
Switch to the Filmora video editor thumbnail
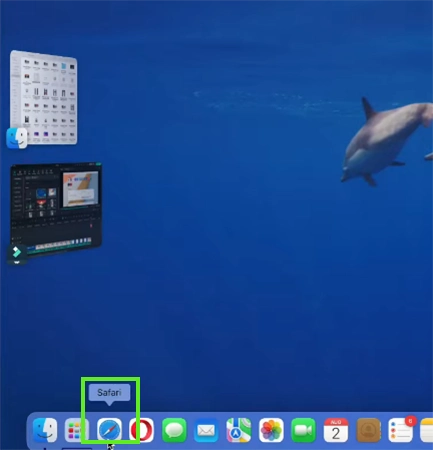(56, 209)
